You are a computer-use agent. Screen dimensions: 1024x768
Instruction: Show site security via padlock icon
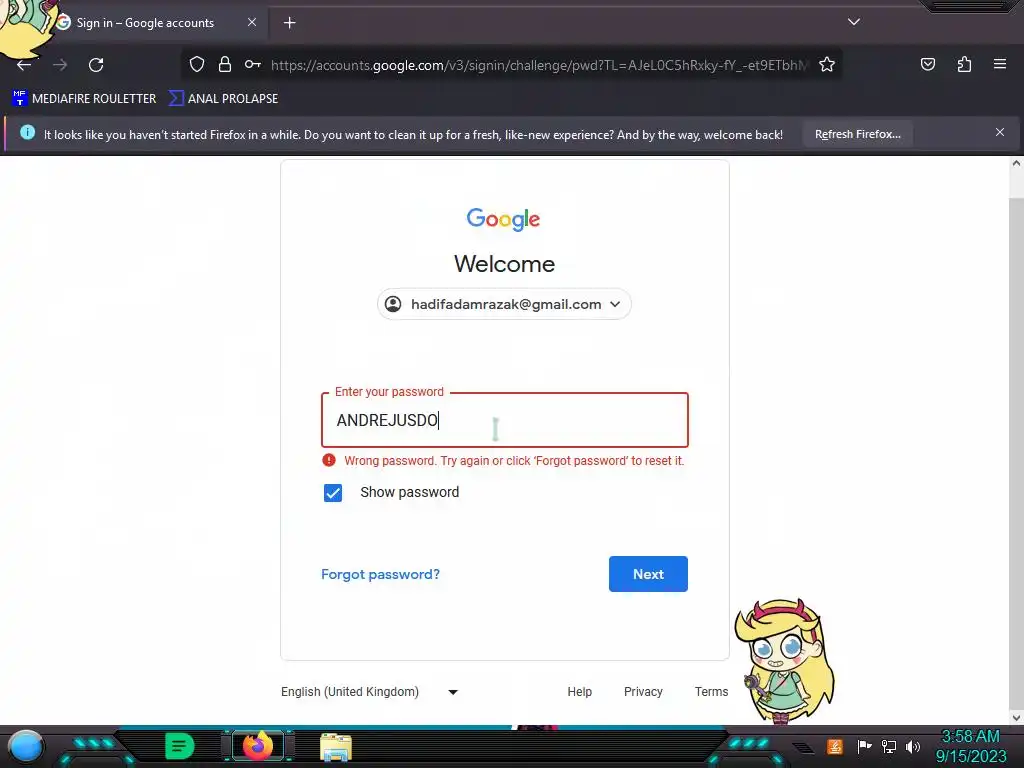point(225,64)
